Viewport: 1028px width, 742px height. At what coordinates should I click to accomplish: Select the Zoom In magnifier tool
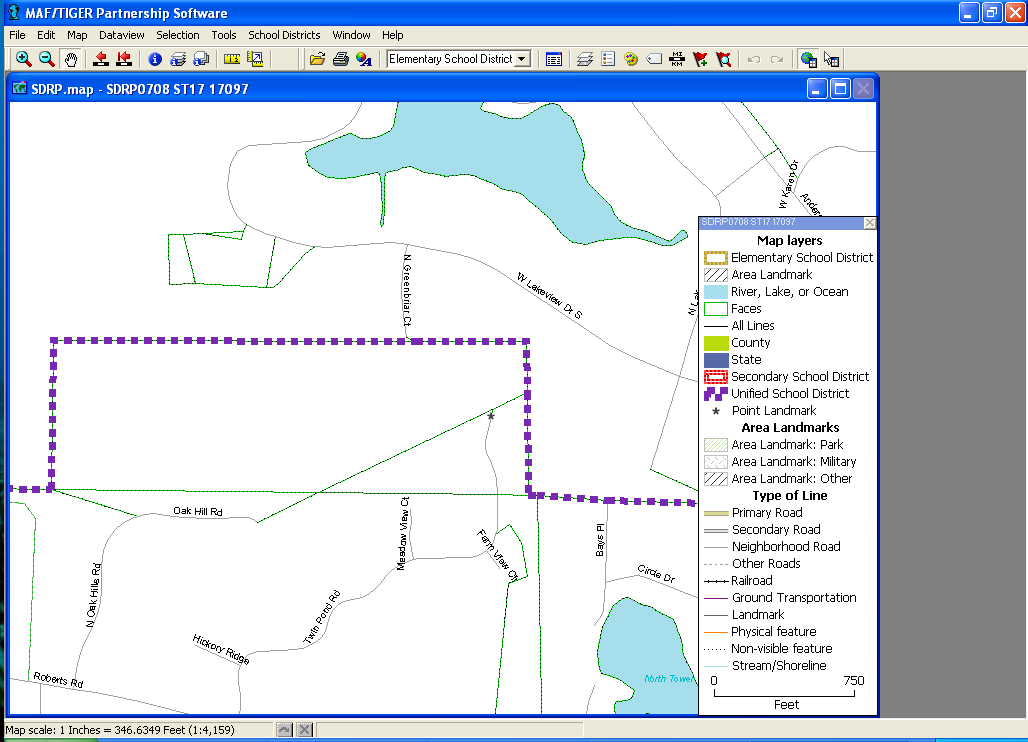[x=23, y=59]
